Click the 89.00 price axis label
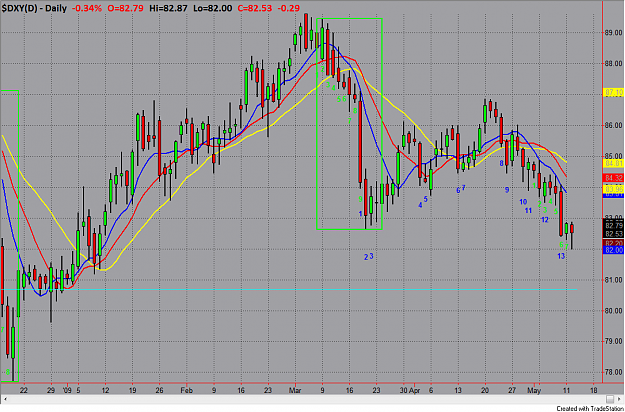The height and width of the screenshot is (412, 625). point(614,33)
